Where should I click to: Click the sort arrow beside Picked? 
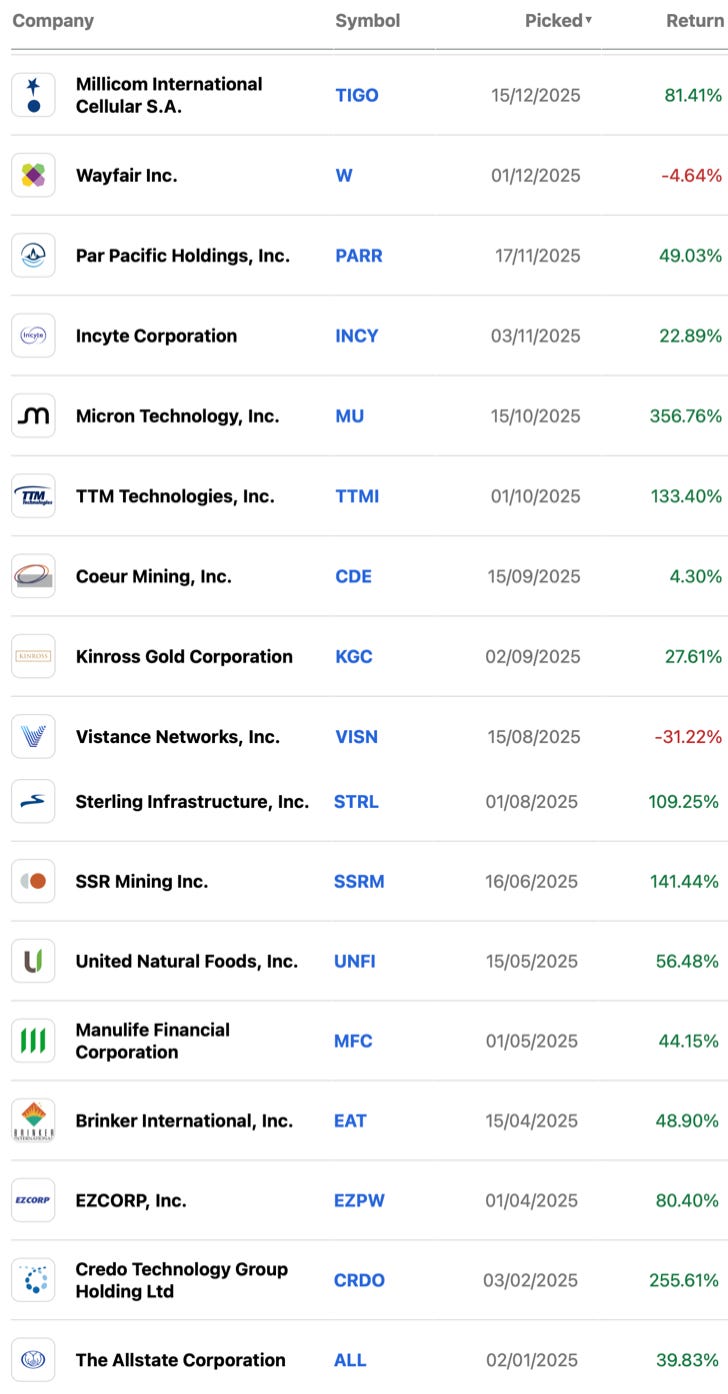click(x=589, y=20)
